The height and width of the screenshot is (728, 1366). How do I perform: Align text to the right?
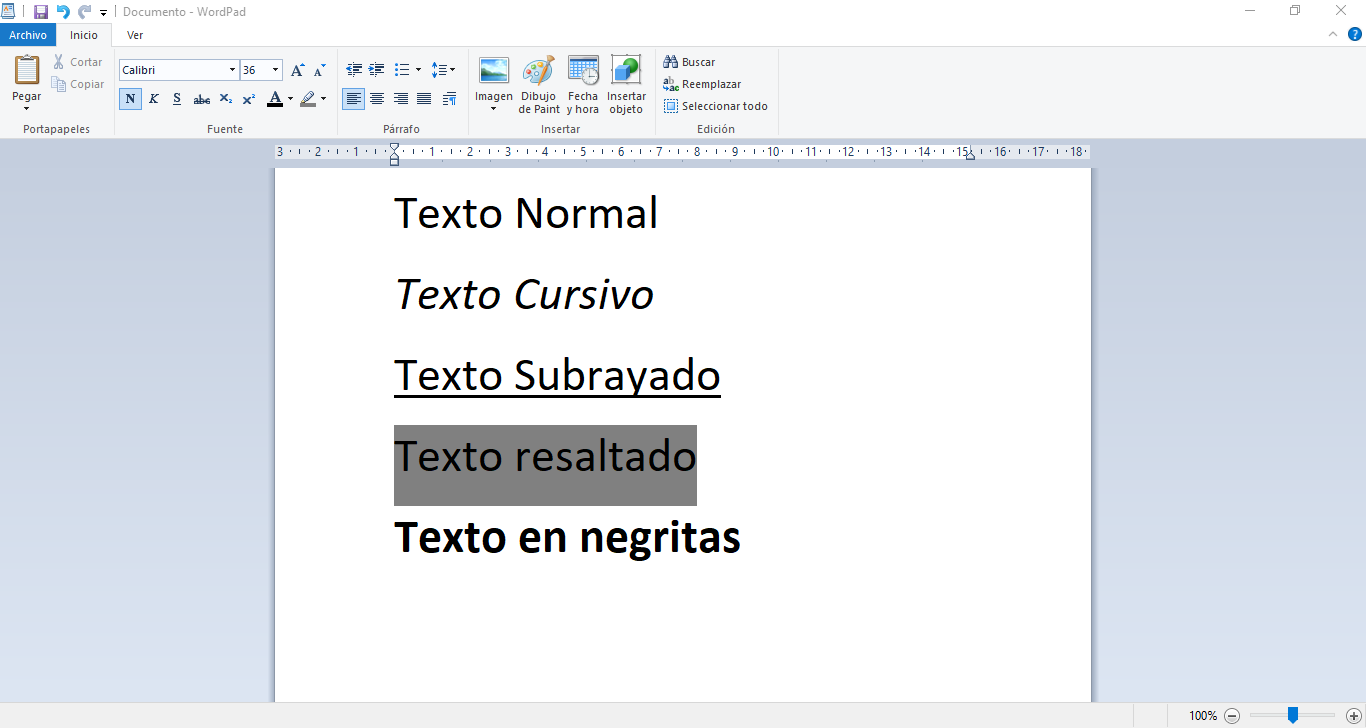coord(400,99)
